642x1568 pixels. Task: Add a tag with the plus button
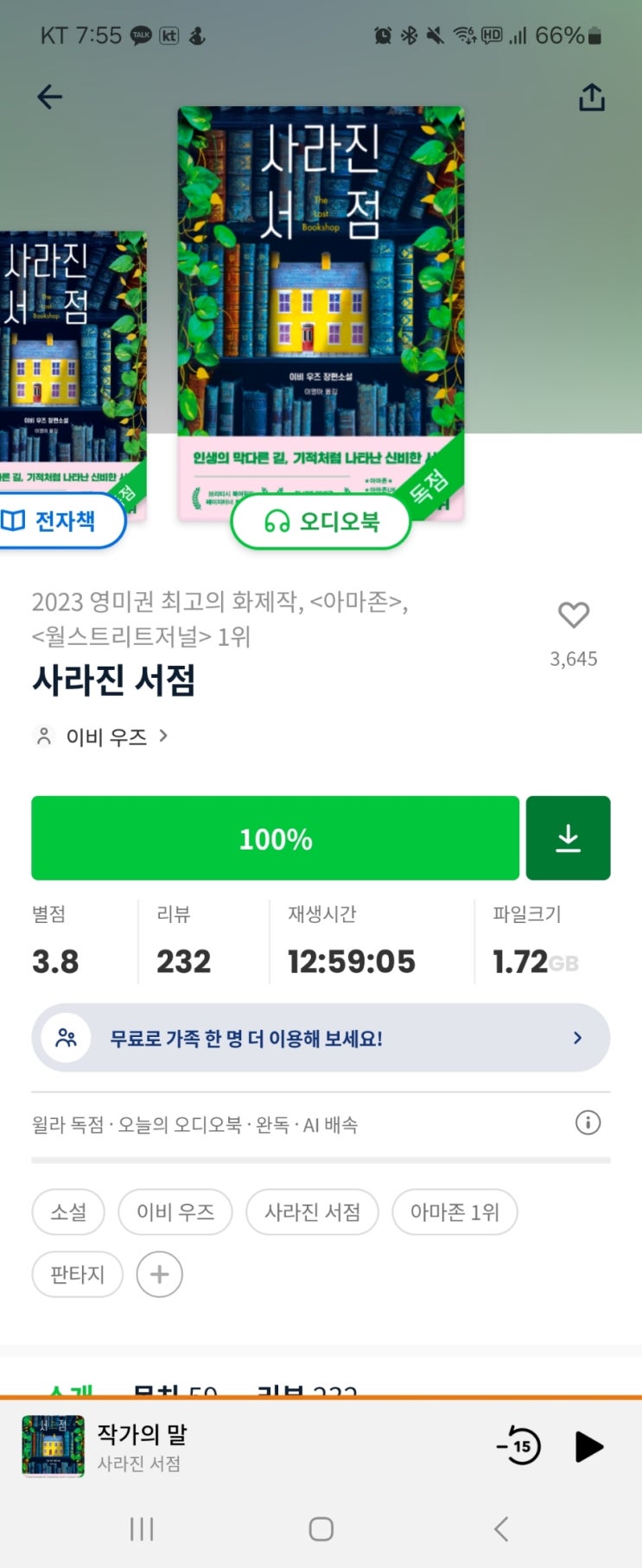coord(160,1274)
